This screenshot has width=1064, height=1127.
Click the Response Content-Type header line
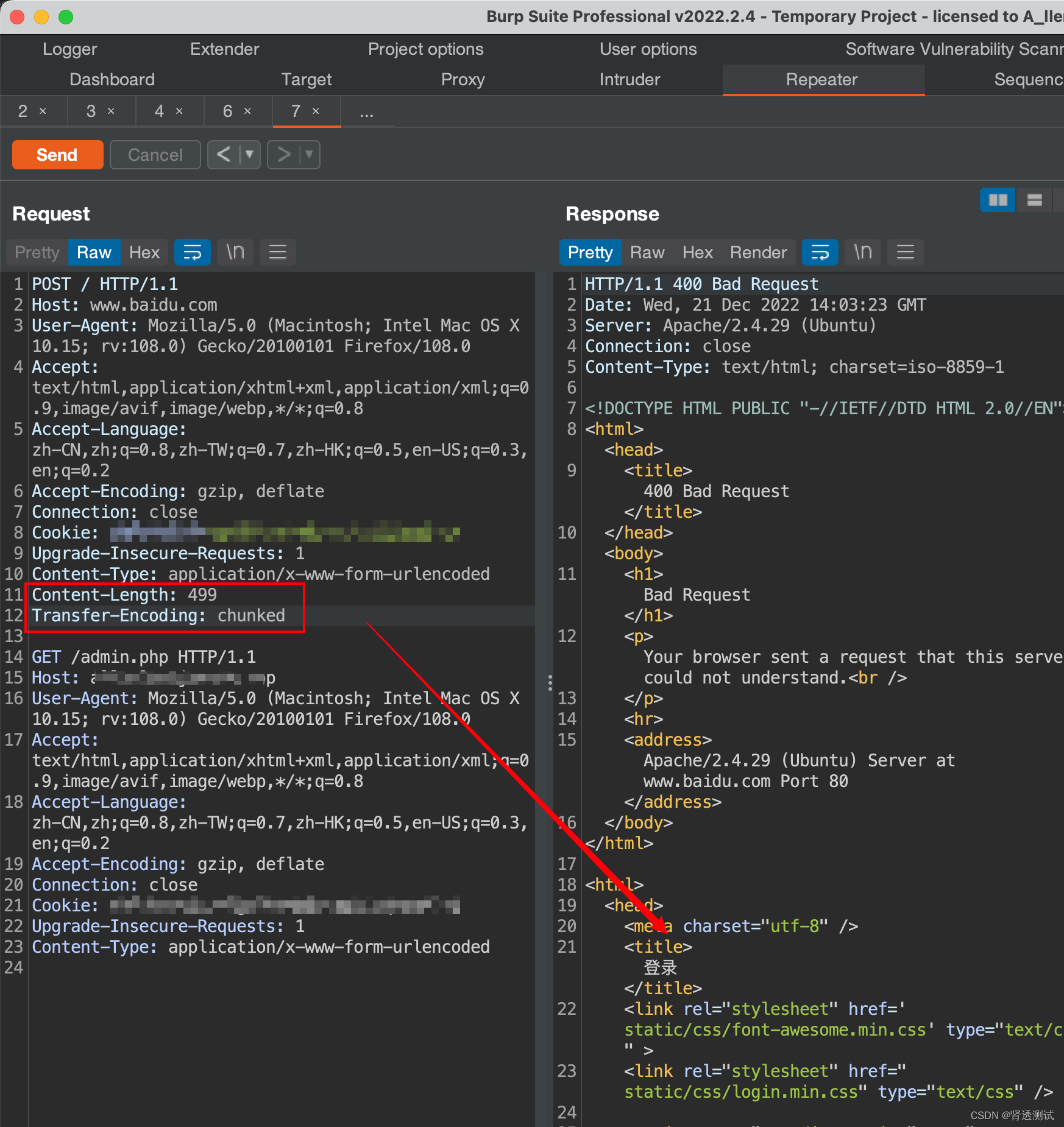tap(795, 367)
